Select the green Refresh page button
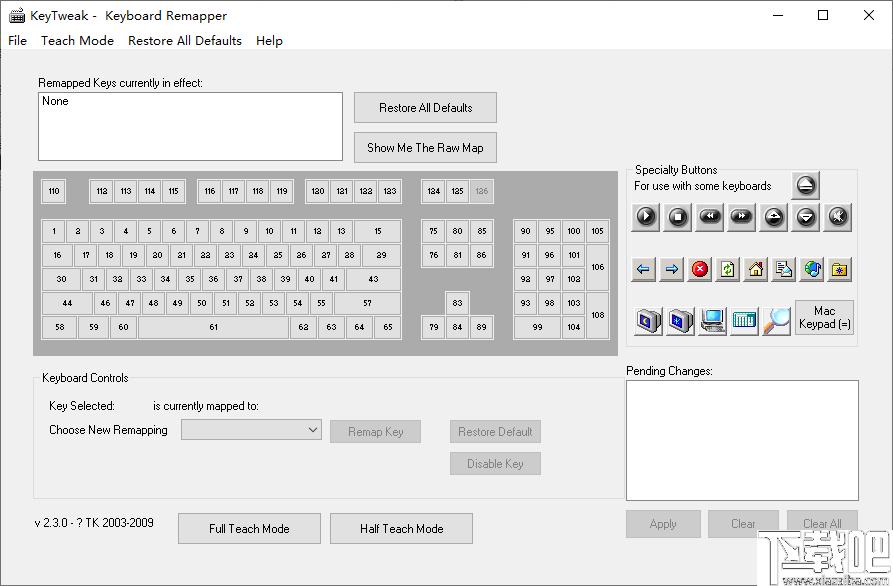The image size is (893, 586). tap(727, 269)
